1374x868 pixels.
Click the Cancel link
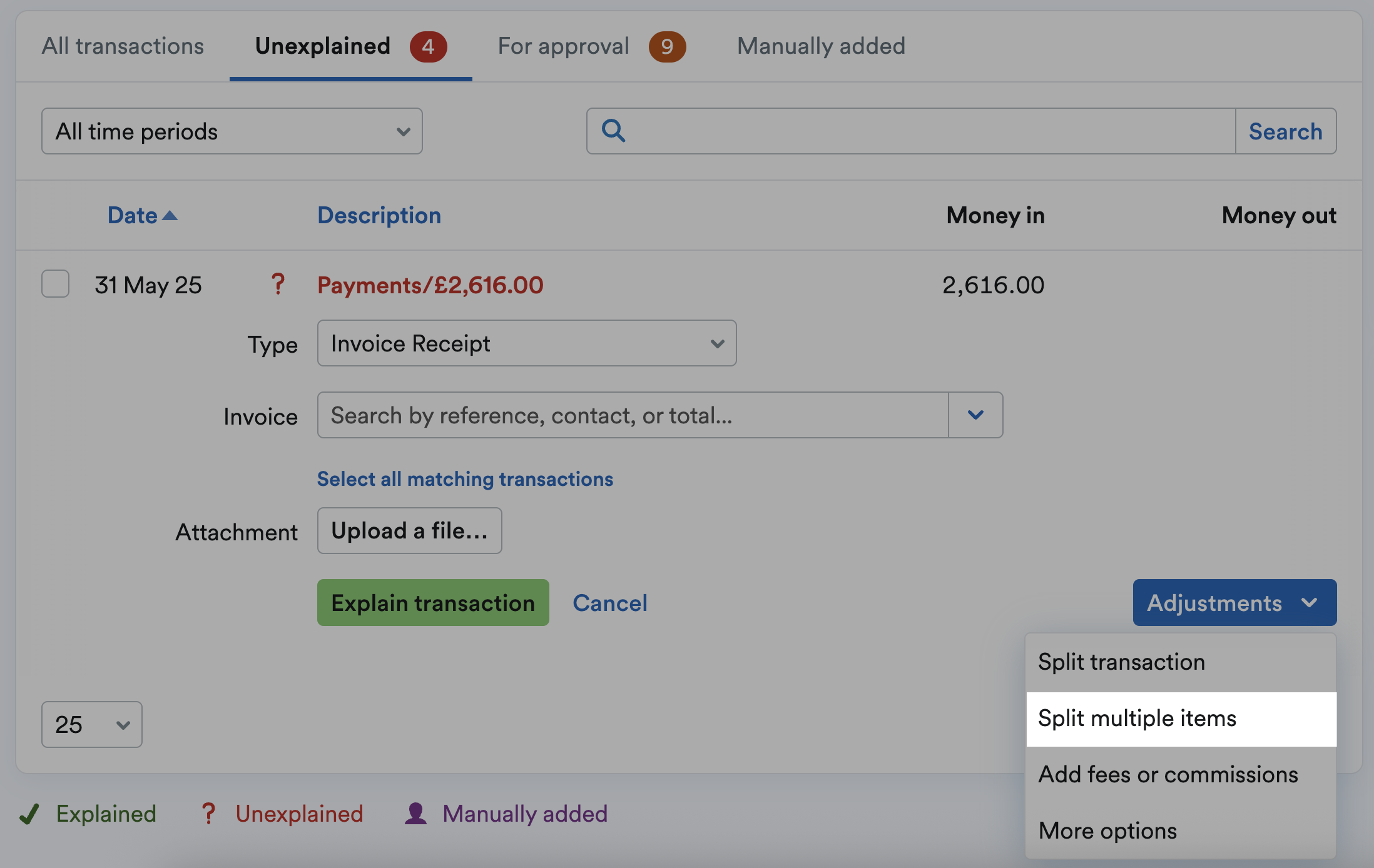(610, 603)
